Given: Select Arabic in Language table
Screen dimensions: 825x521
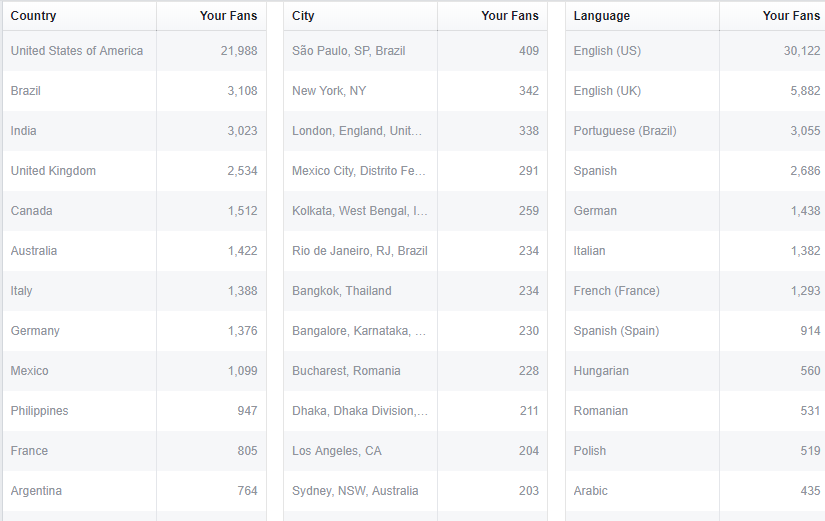Looking at the screenshot, I should click(590, 491).
